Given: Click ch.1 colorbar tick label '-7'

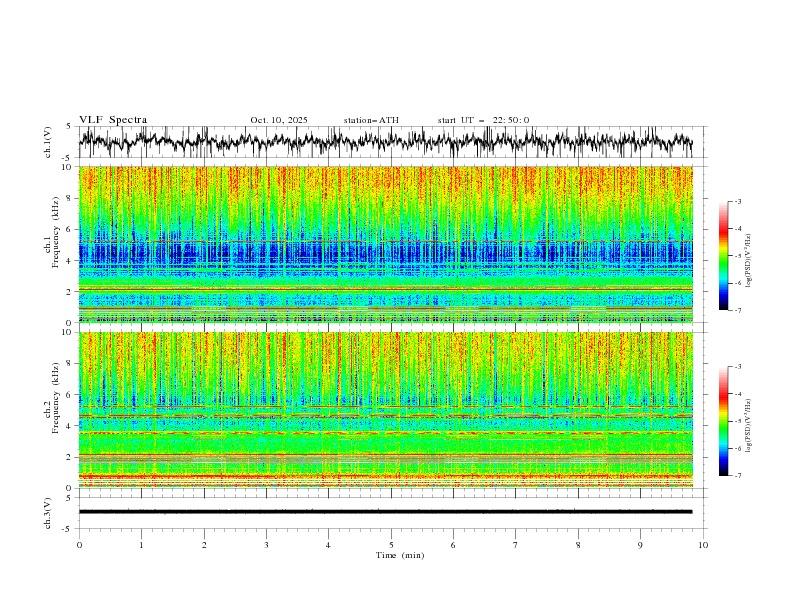Looking at the screenshot, I should click(x=737, y=311).
